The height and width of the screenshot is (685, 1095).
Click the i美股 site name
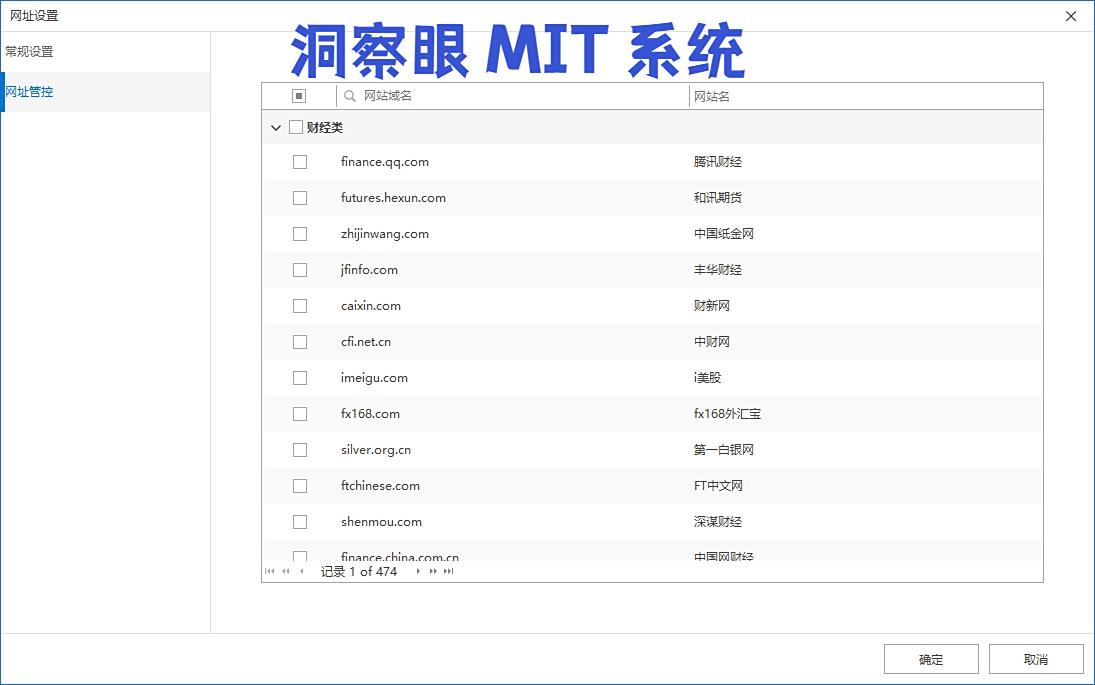707,378
